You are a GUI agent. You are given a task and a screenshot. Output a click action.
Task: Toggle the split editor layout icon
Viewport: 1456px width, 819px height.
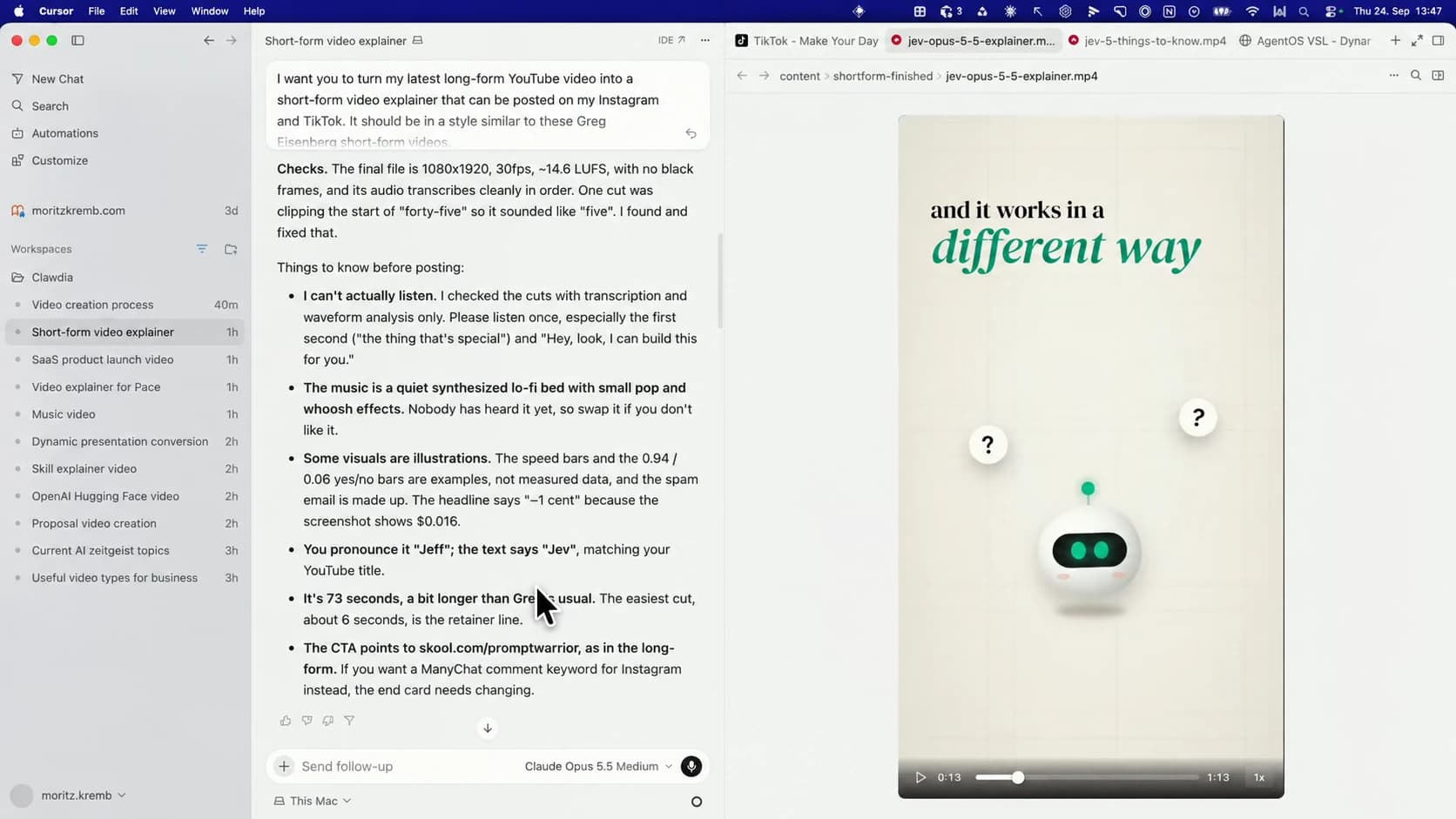pyautogui.click(x=1438, y=76)
